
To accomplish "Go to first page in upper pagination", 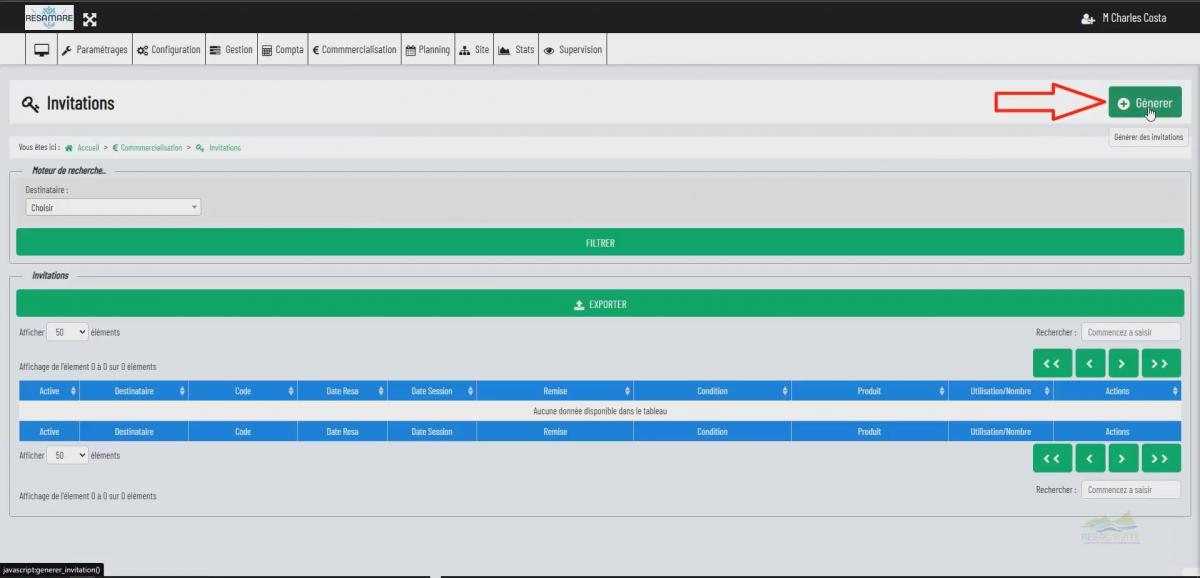I will tap(1052, 363).
